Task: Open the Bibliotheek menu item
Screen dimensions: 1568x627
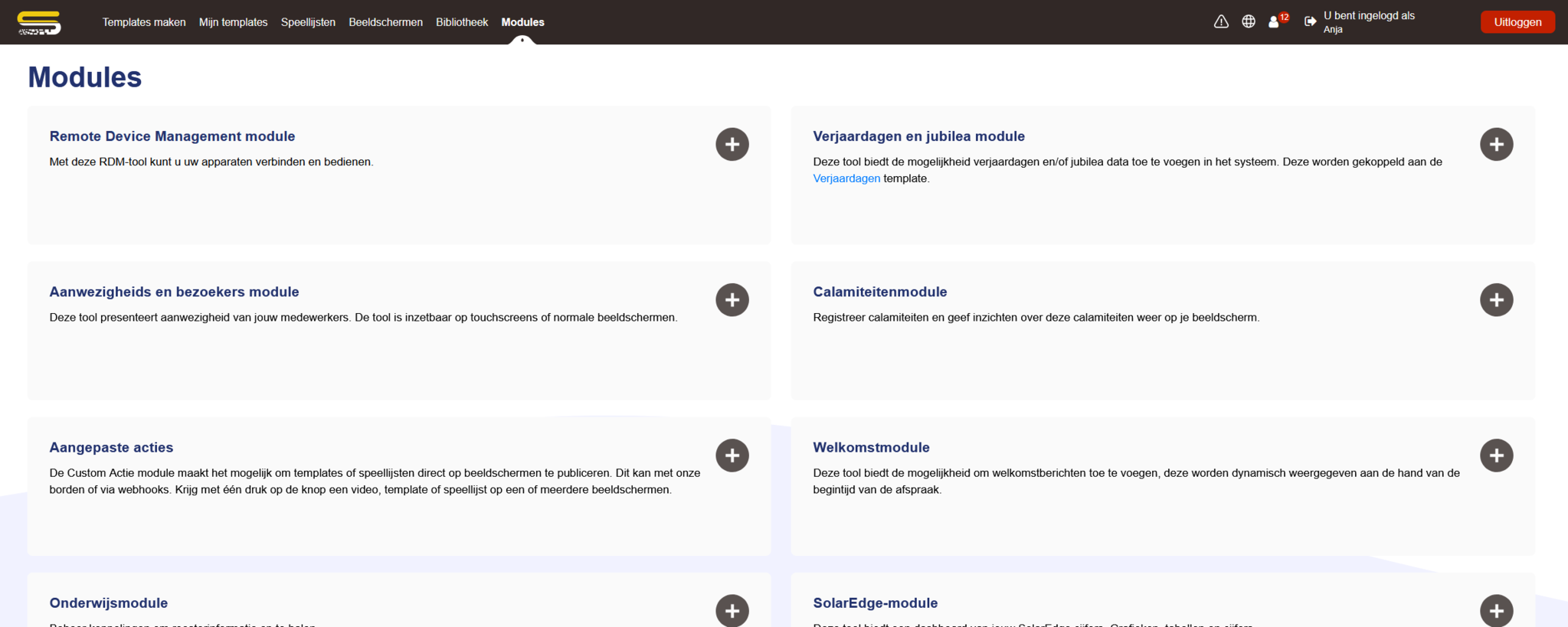Action: click(462, 22)
